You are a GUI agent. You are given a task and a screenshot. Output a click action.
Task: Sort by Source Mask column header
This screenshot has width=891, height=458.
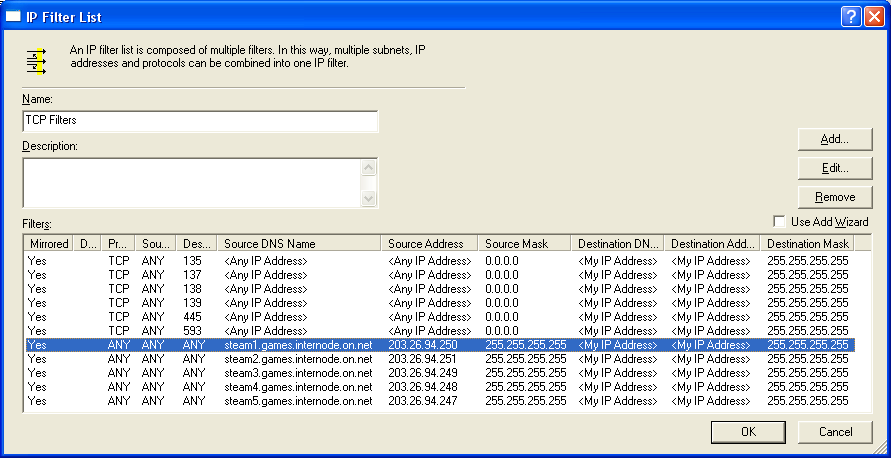[x=524, y=244]
